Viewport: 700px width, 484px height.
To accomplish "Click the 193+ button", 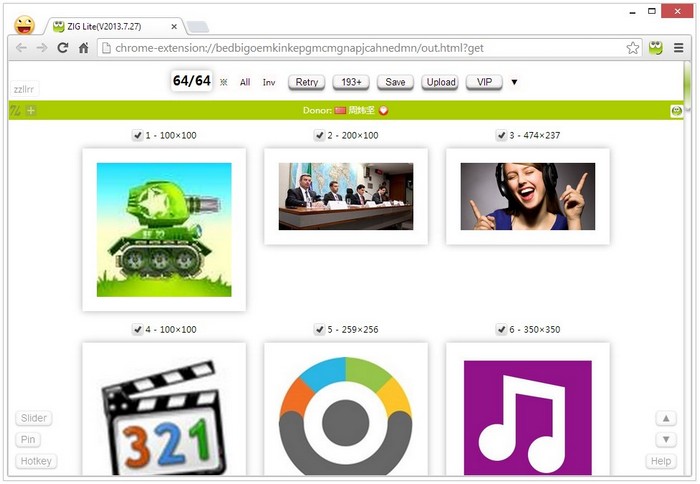I will [351, 82].
